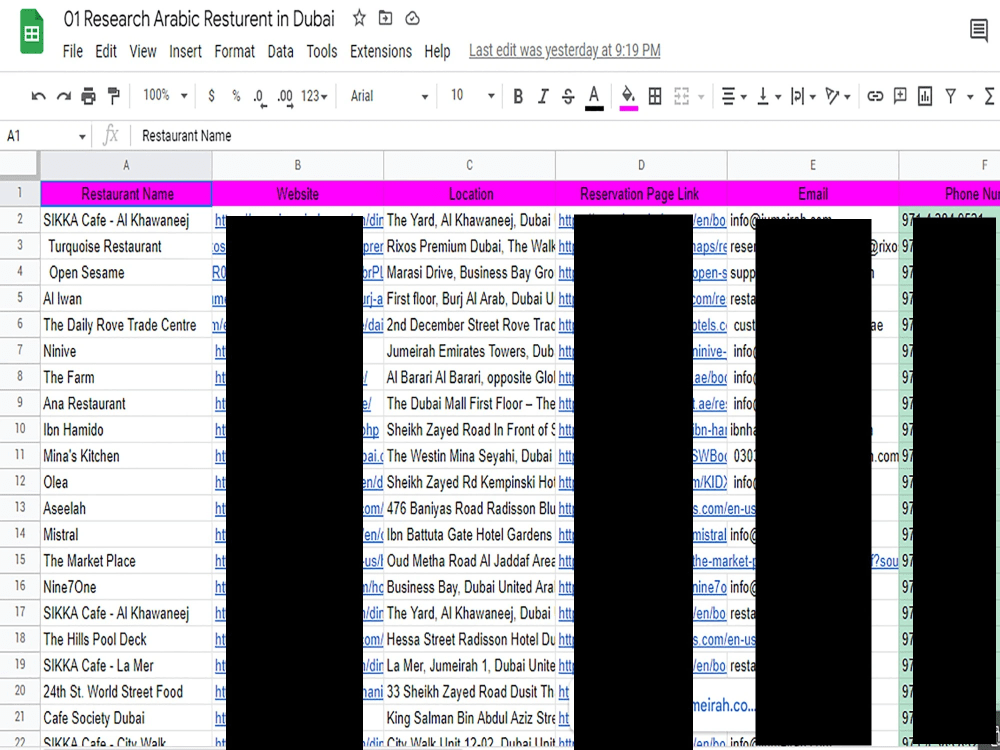The width and height of the screenshot is (1000, 750).
Task: Open the Edit menu
Action: click(x=106, y=51)
